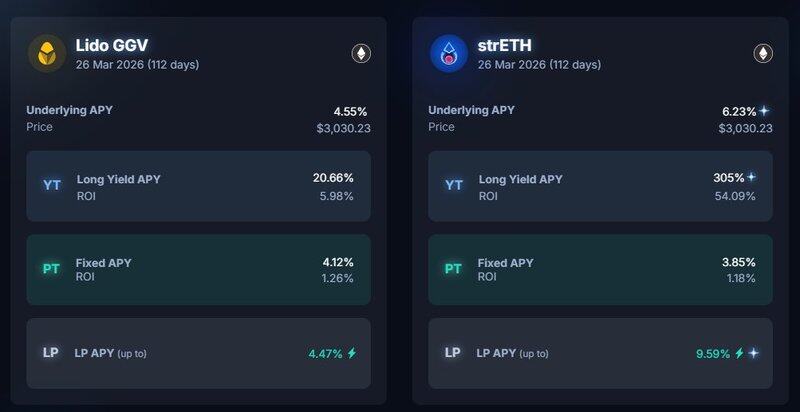Click lightning bolt icon next to 9.59%
Viewport: 800px width, 412px height.
(x=739, y=353)
